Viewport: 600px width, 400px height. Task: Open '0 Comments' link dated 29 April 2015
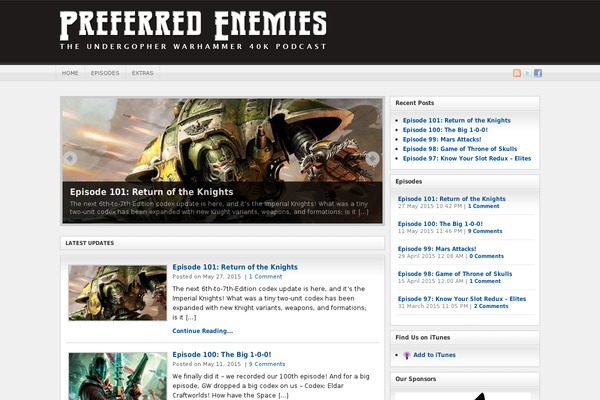point(486,256)
